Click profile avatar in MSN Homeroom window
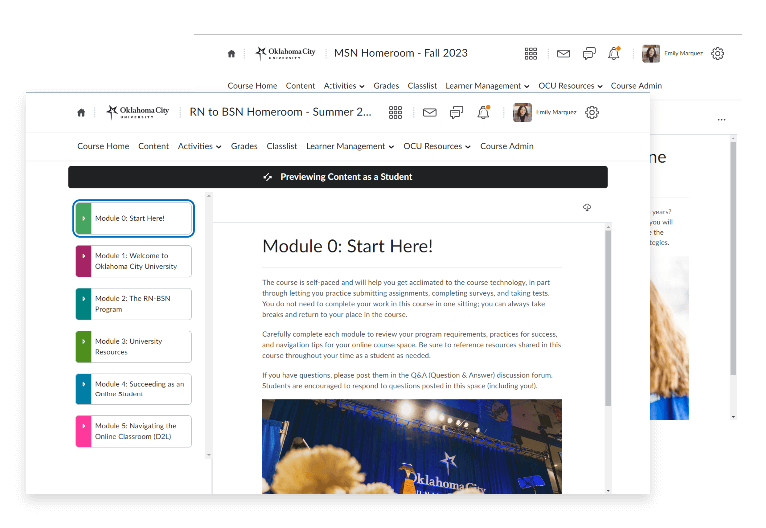The width and height of the screenshot is (766, 528). (x=651, y=53)
